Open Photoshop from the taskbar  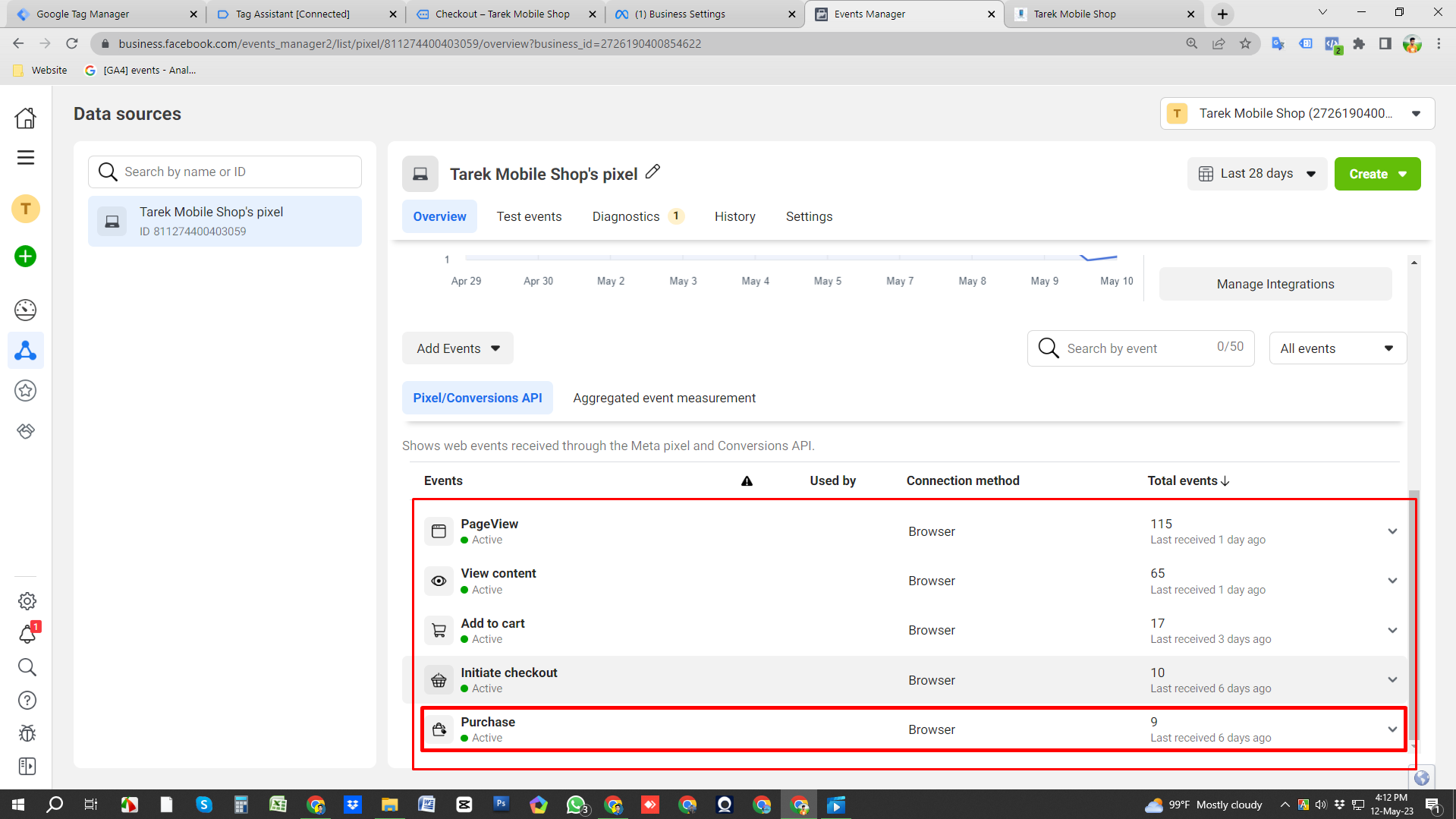tap(501, 805)
